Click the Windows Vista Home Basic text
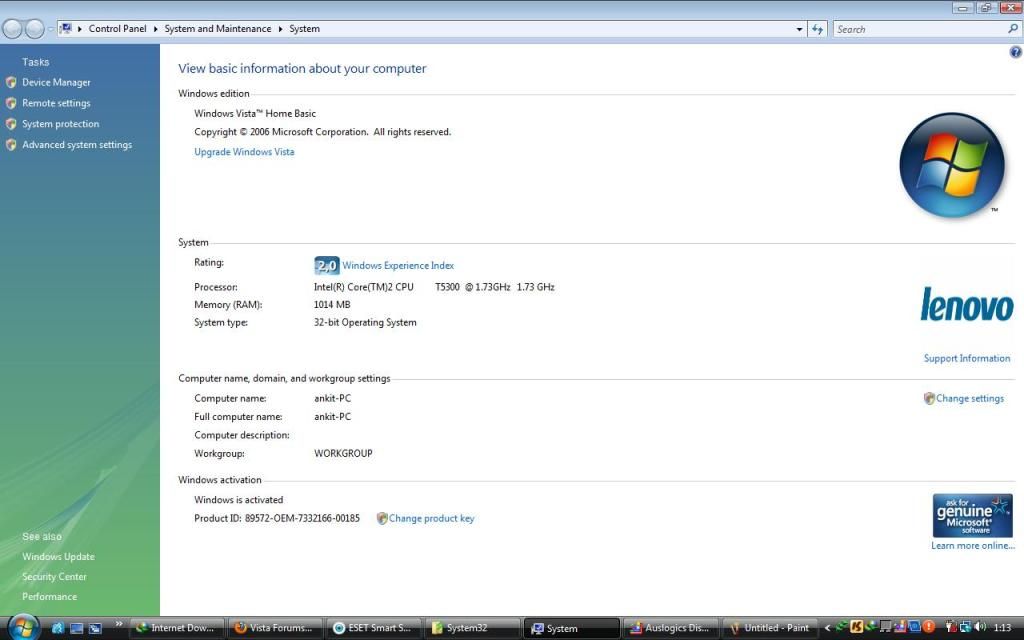The image size is (1024, 640). pyautogui.click(x=255, y=114)
